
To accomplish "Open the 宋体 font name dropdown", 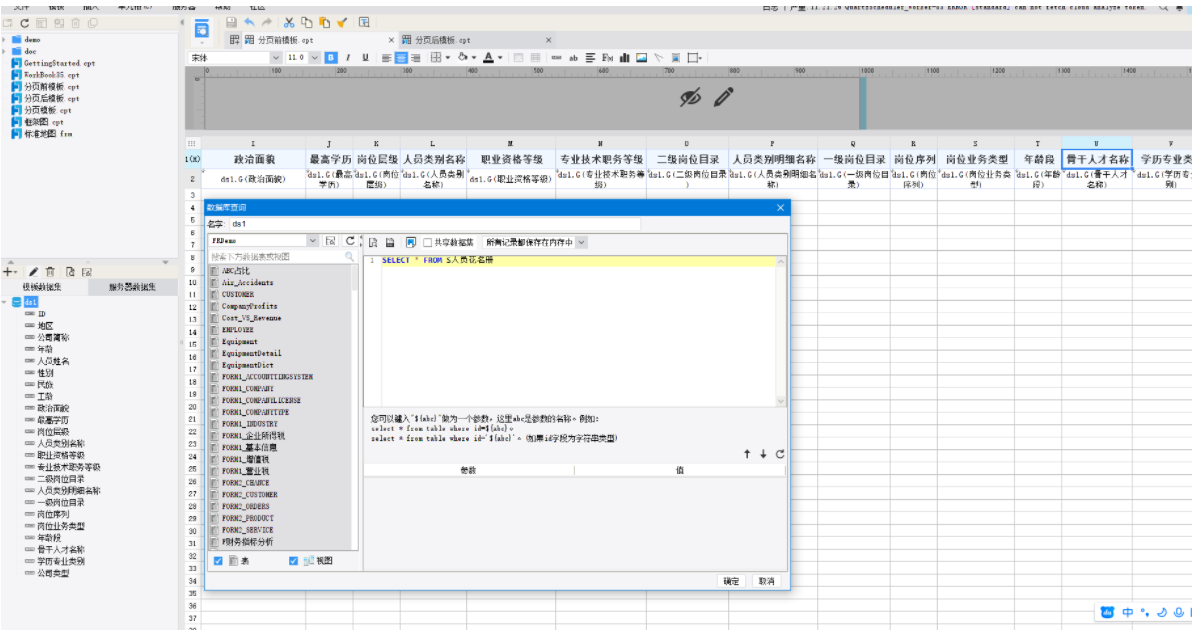I will click(275, 57).
